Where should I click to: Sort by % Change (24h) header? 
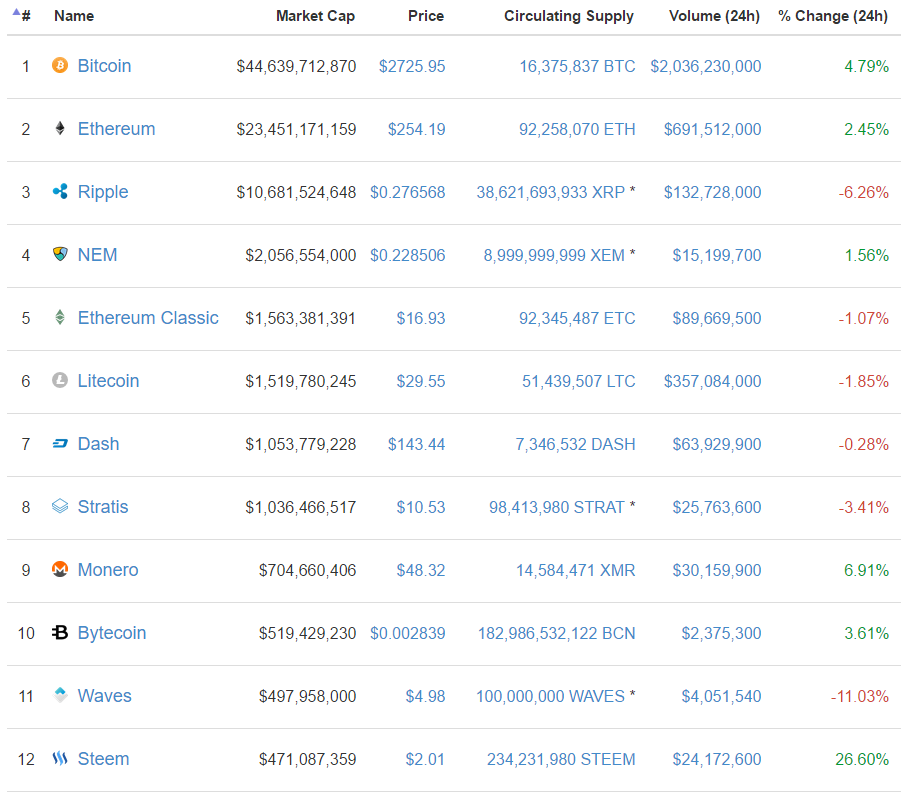[x=833, y=16]
